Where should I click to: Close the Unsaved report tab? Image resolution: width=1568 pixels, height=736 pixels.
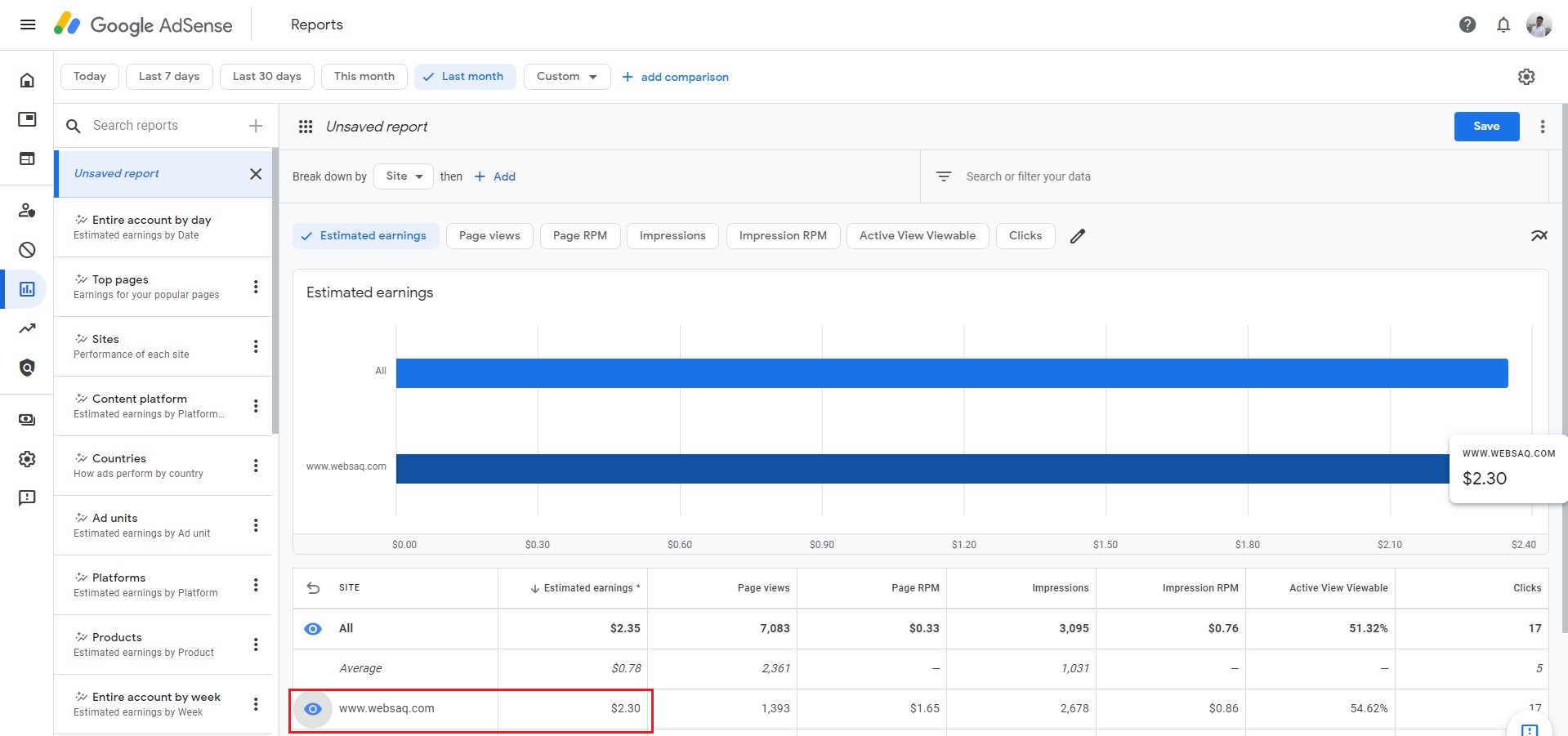click(x=256, y=174)
